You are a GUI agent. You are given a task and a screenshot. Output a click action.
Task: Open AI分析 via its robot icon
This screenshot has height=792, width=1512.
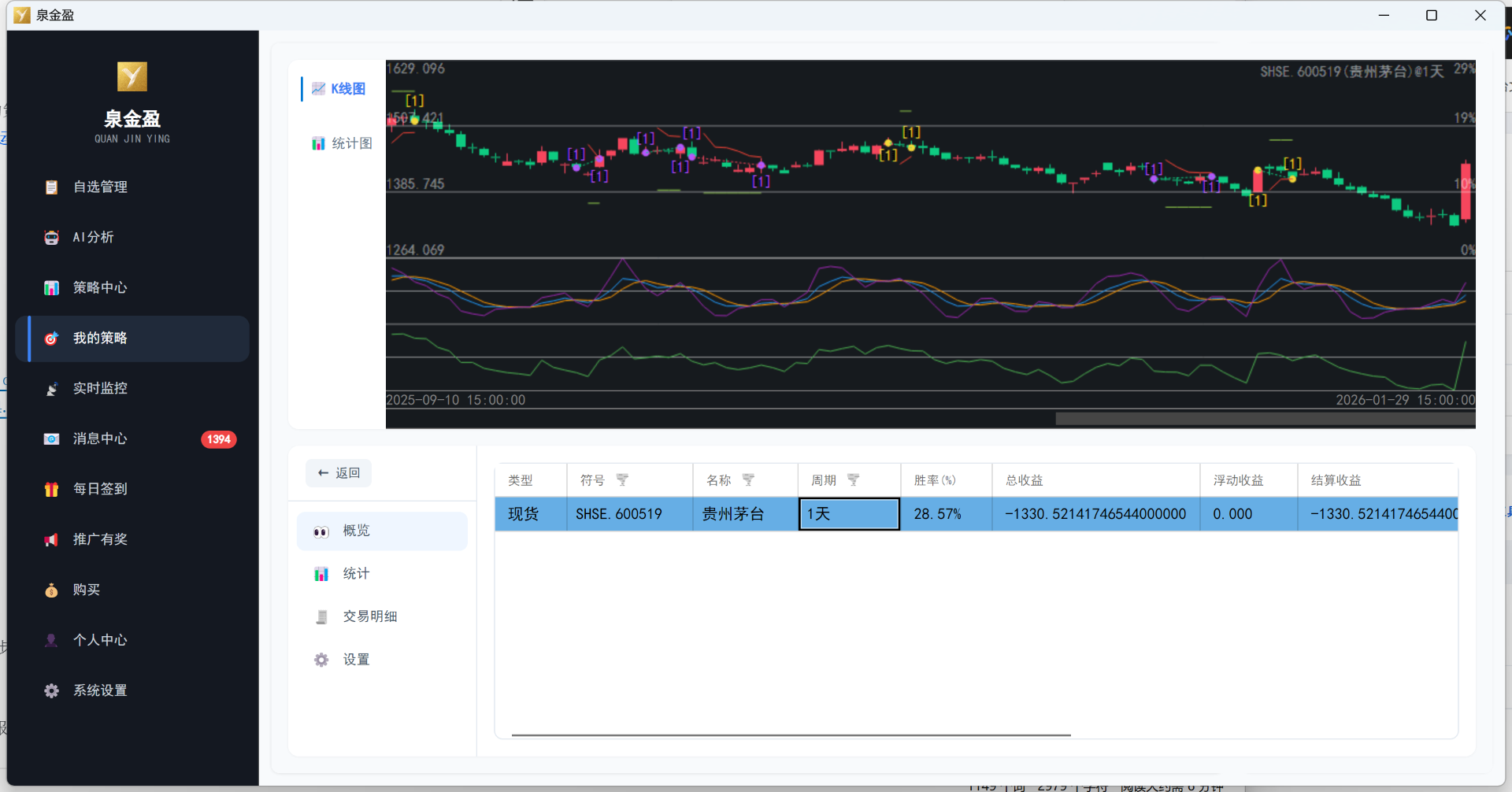point(51,238)
